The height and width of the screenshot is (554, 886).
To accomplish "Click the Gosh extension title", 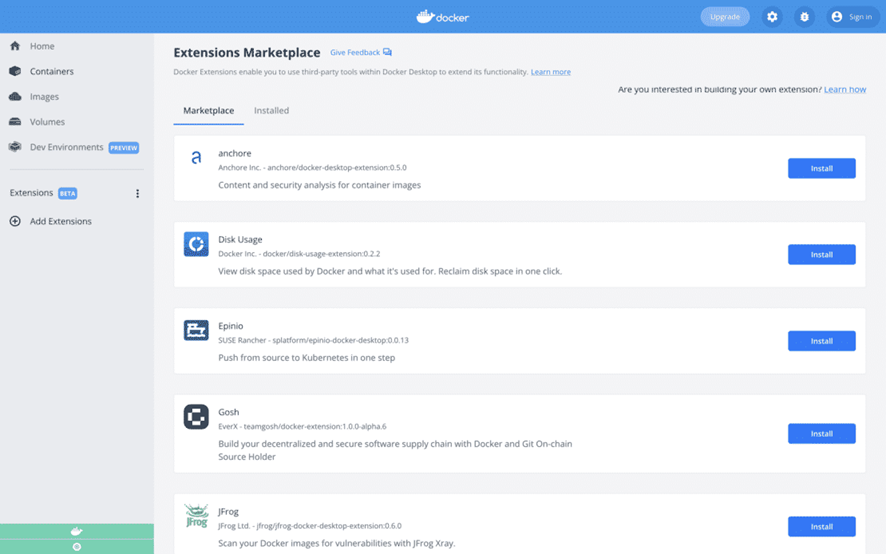I will pos(228,412).
